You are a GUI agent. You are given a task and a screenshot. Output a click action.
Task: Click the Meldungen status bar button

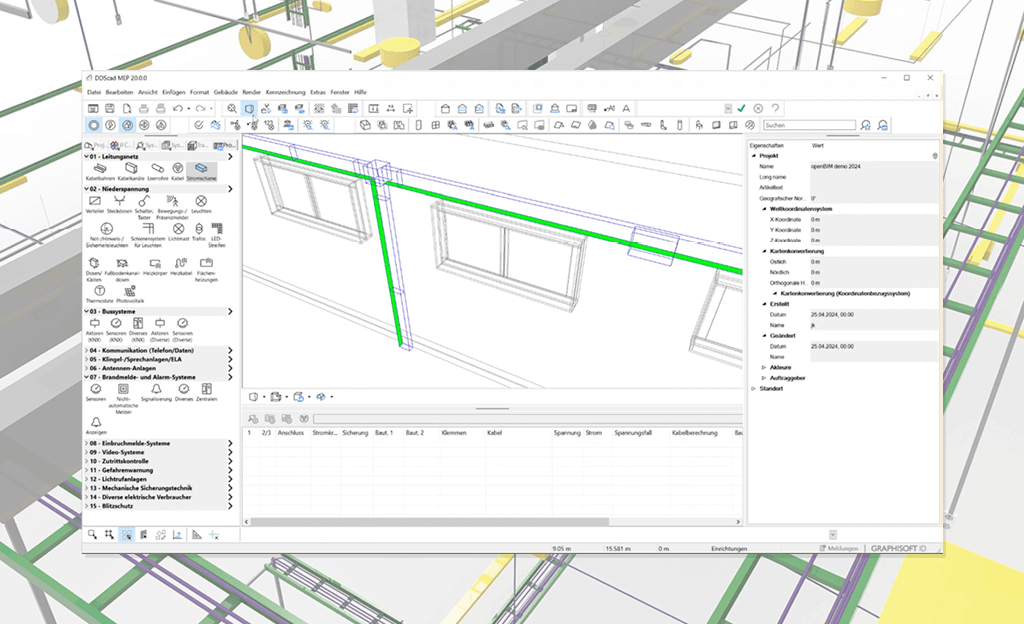point(838,548)
